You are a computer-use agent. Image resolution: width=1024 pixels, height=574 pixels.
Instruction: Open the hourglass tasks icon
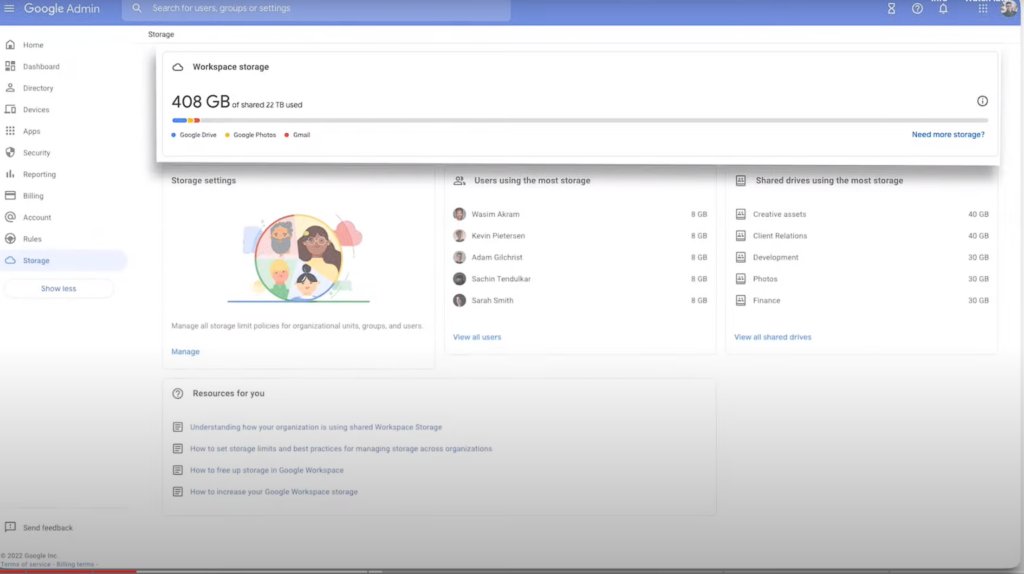click(891, 8)
